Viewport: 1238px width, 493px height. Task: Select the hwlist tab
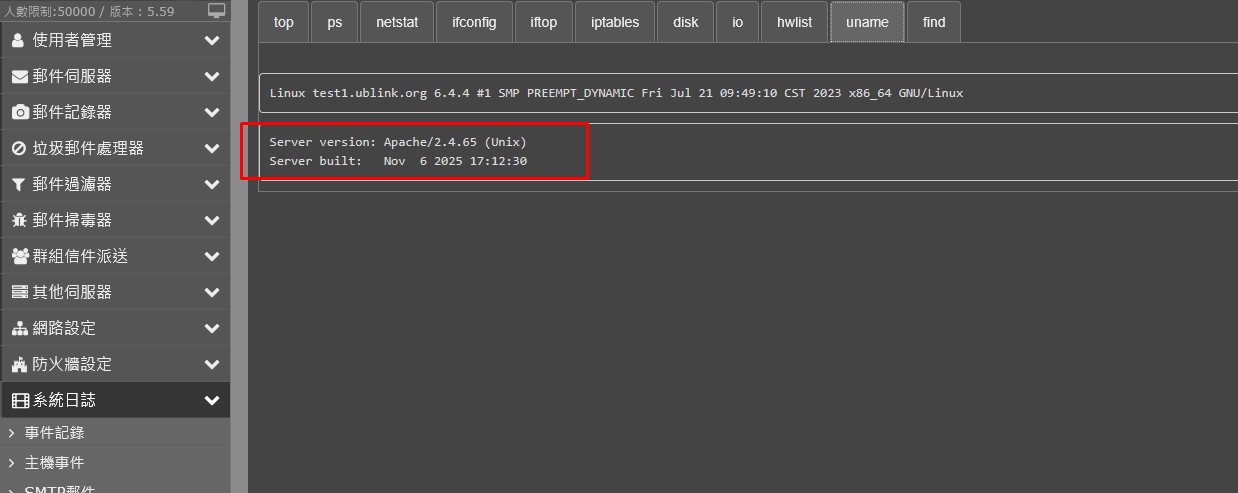point(794,22)
